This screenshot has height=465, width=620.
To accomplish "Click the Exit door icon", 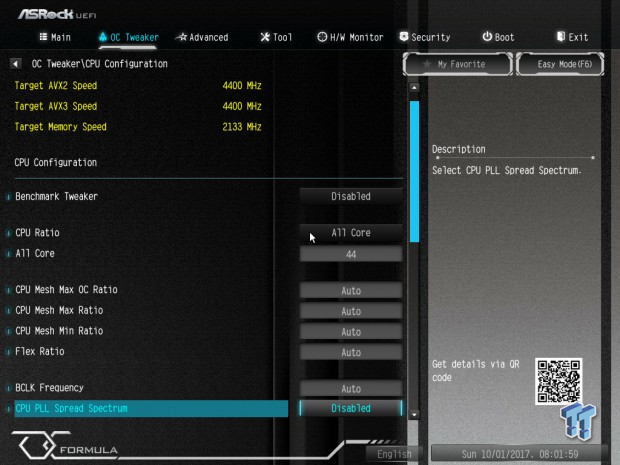I will pos(561,37).
